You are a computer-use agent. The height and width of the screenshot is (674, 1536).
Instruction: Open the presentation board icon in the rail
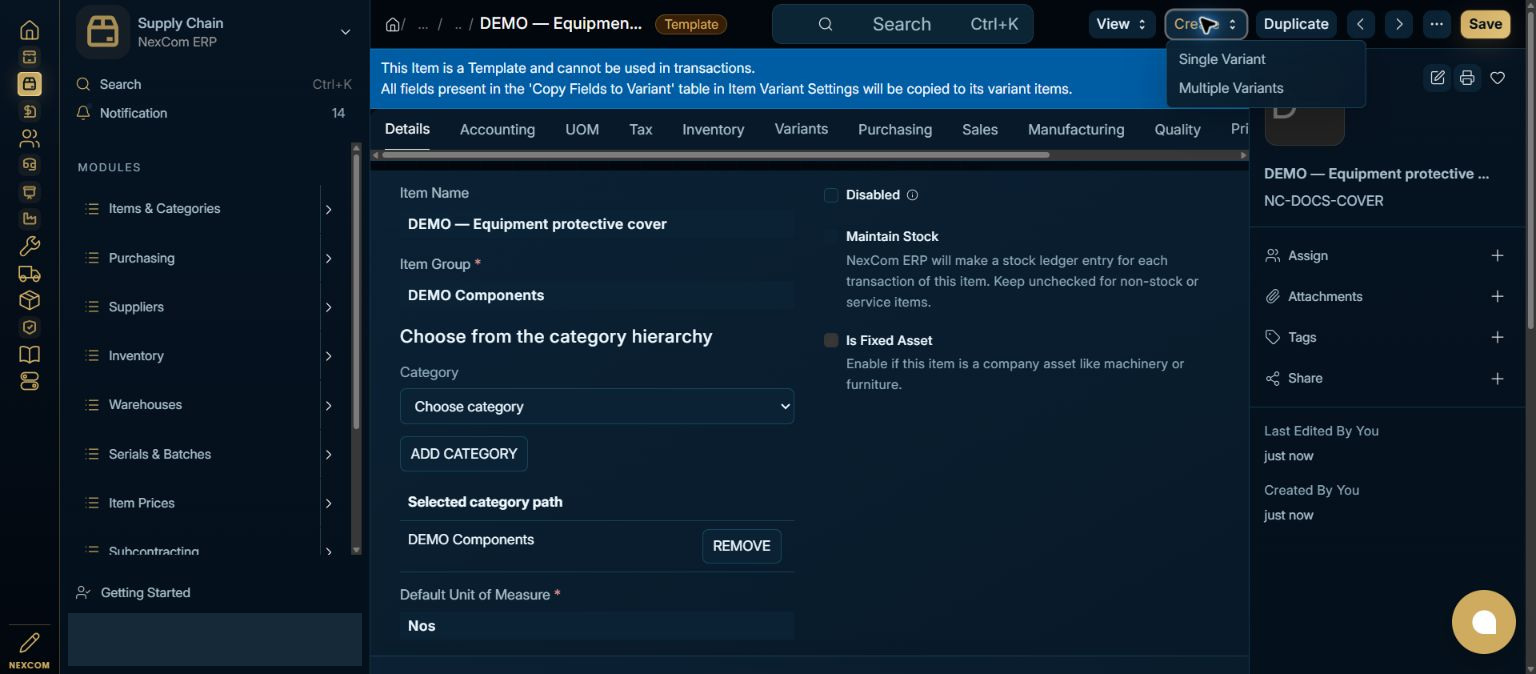coord(29,192)
